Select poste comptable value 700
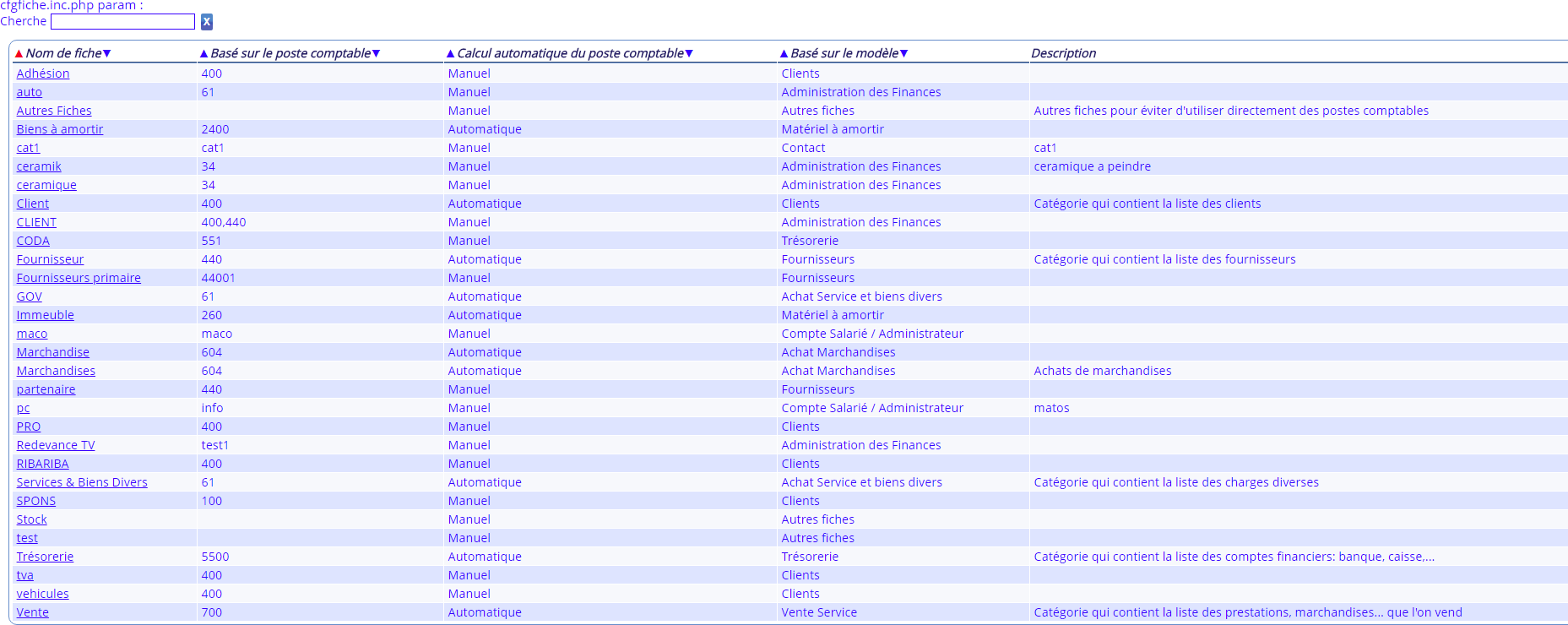The height and width of the screenshot is (625, 1568). click(x=212, y=612)
